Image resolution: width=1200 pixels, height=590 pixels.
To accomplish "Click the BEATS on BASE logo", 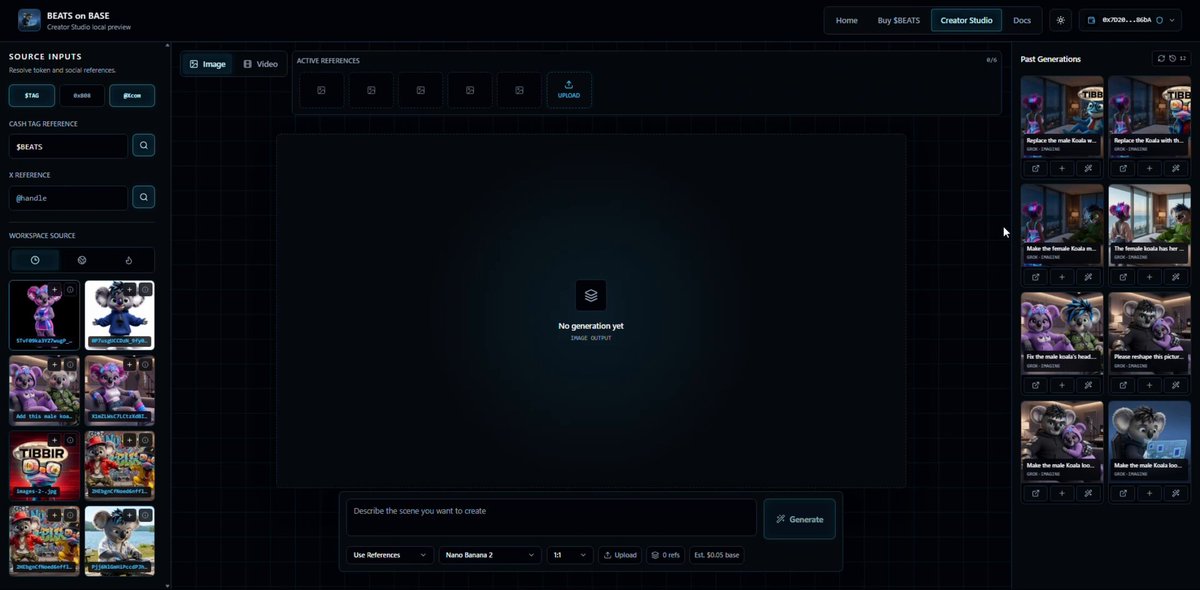I will point(29,20).
